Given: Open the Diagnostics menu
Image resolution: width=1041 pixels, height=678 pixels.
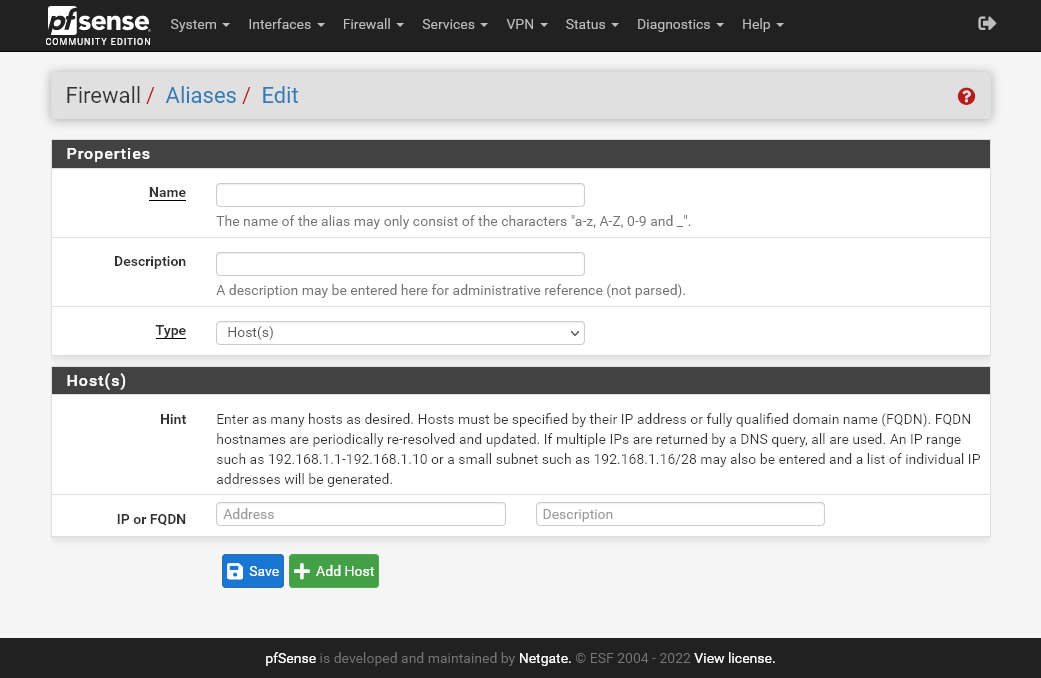Looking at the screenshot, I should (x=680, y=24).
